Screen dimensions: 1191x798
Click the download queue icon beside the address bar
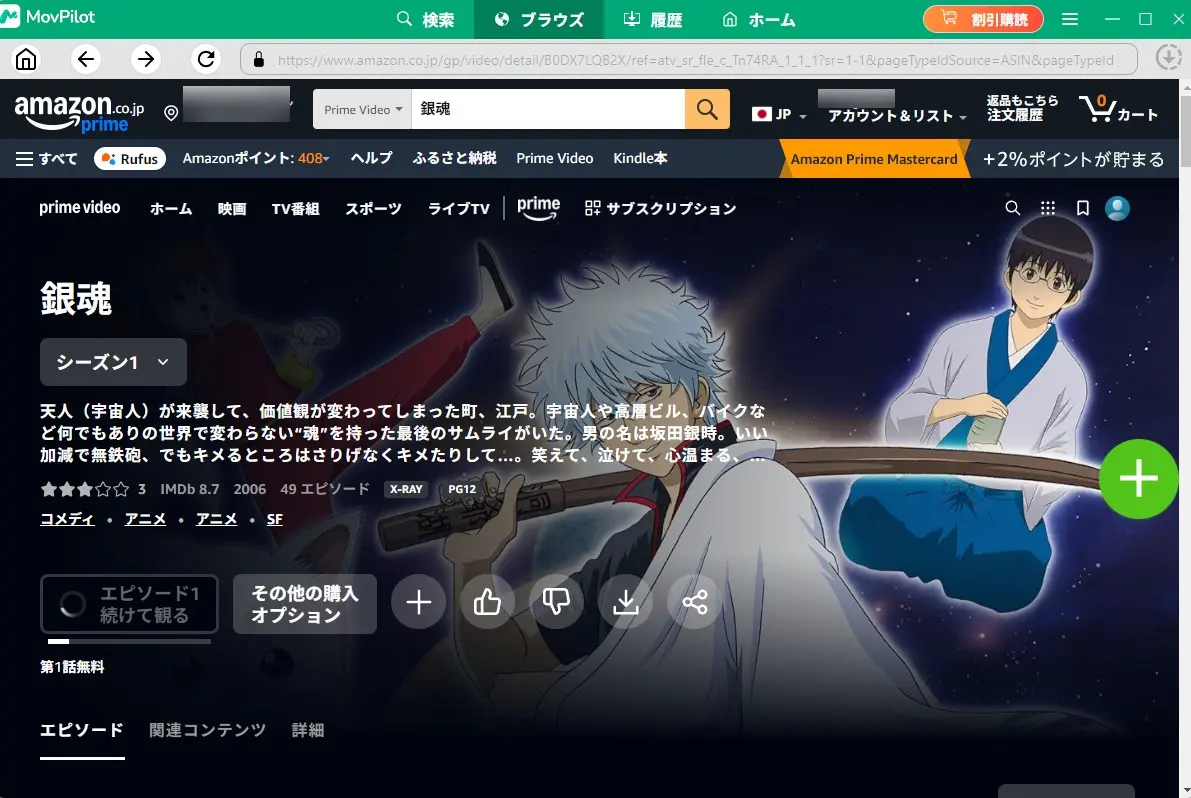pos(1168,58)
